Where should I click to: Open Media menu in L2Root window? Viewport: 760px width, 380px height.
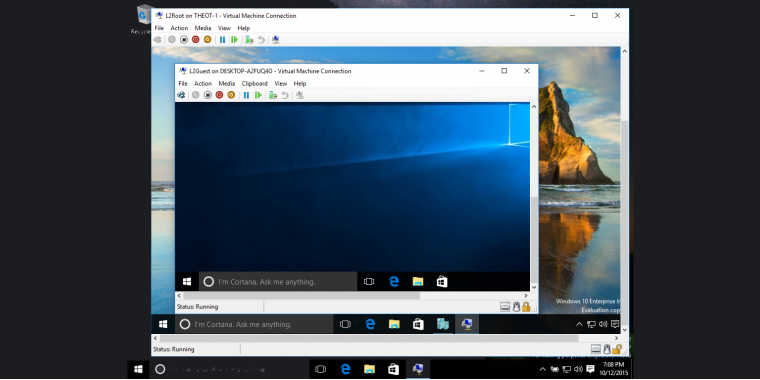click(203, 28)
